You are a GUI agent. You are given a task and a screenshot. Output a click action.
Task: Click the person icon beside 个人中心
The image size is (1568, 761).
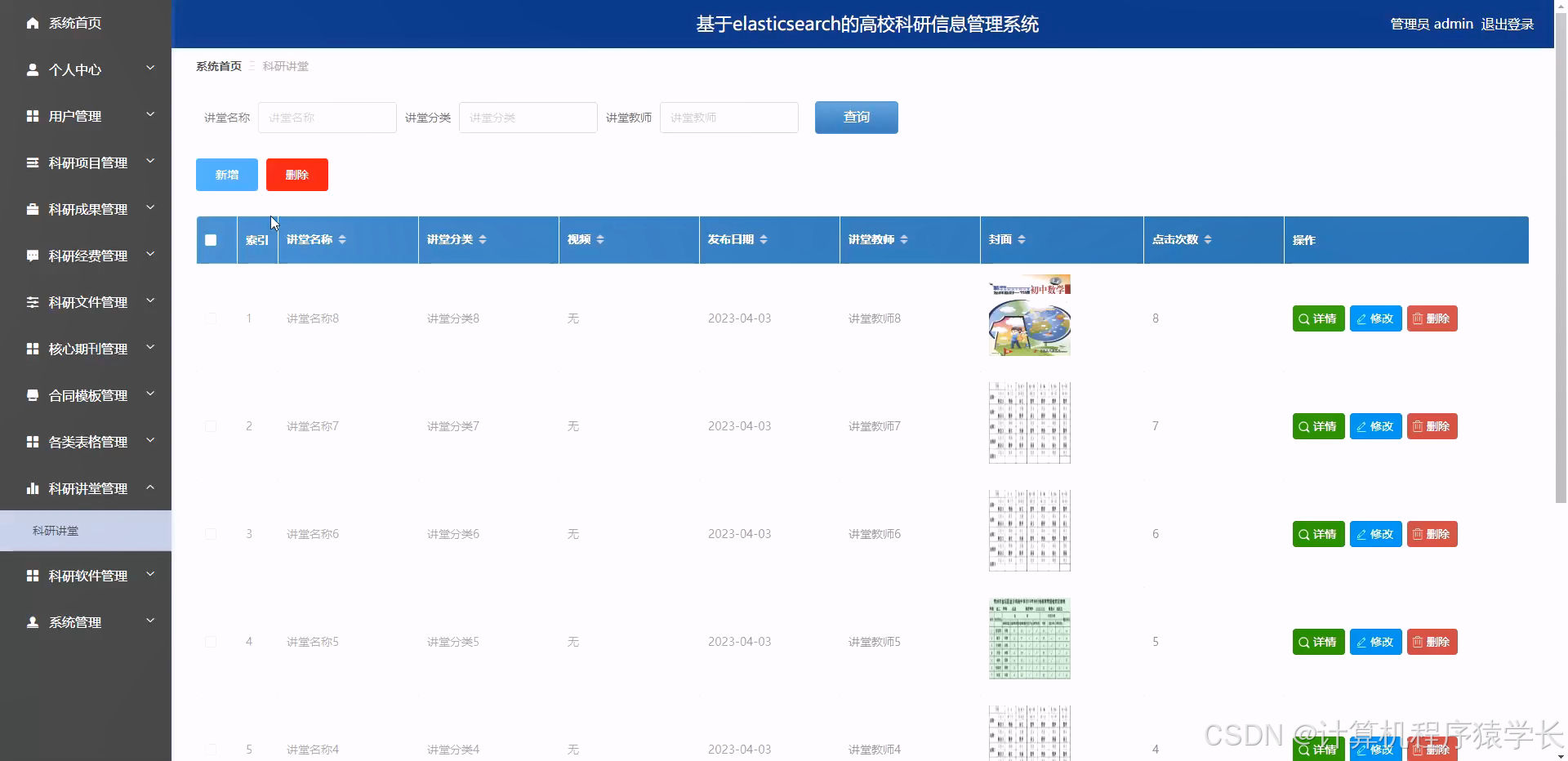click(33, 69)
